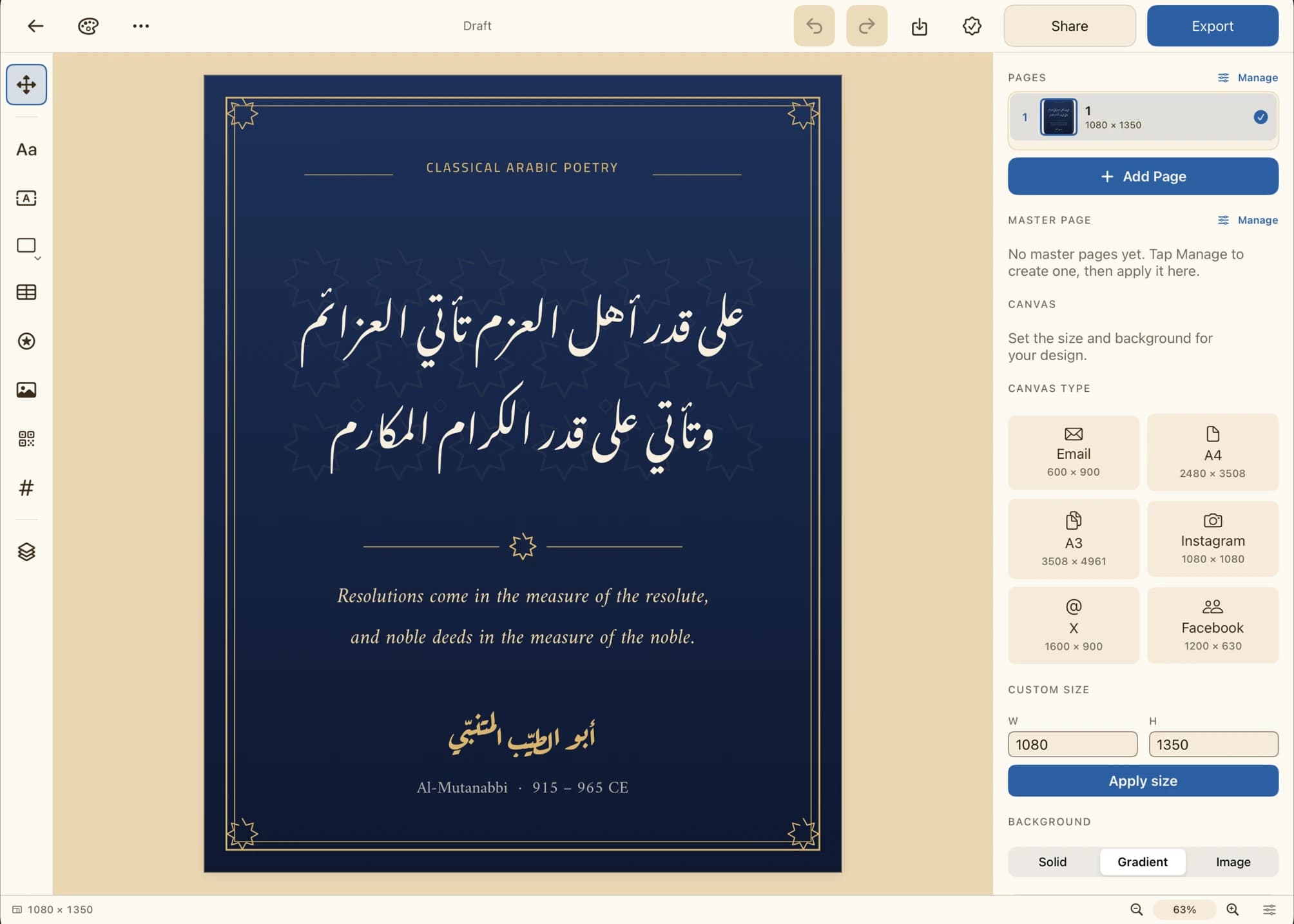The image size is (1294, 924).
Task: Open the layers panel
Action: click(26, 552)
